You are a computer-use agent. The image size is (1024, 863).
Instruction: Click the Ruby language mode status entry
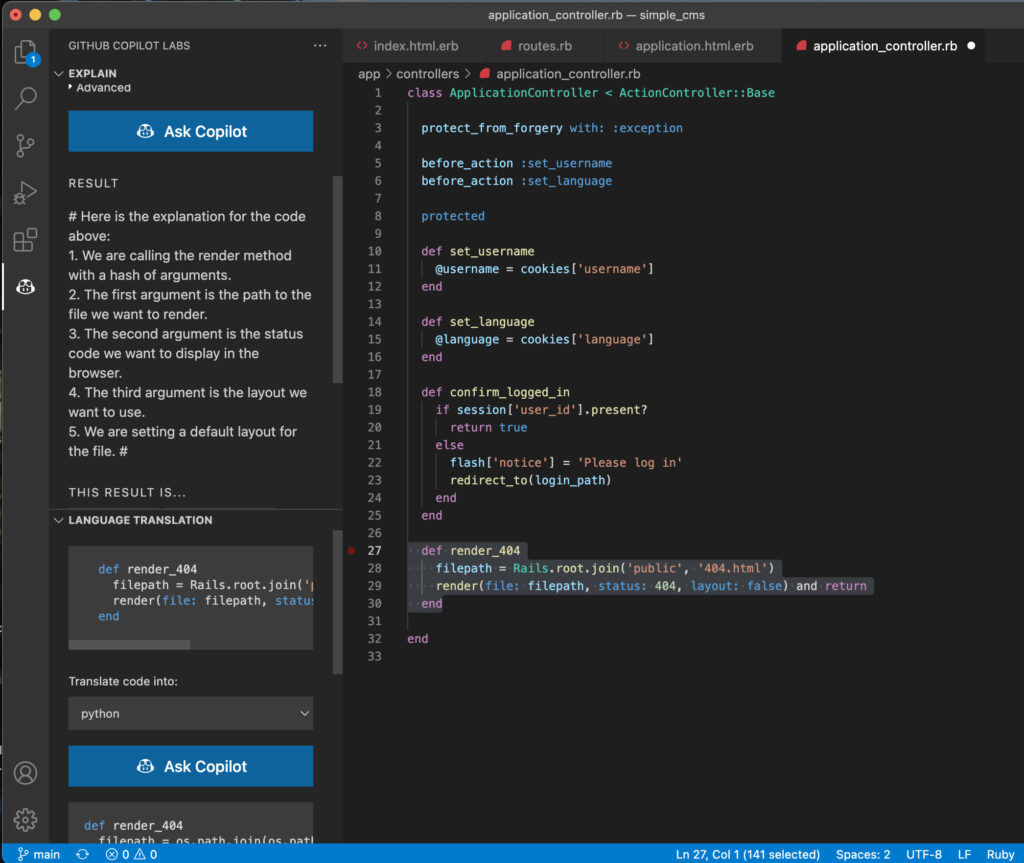(x=1000, y=854)
